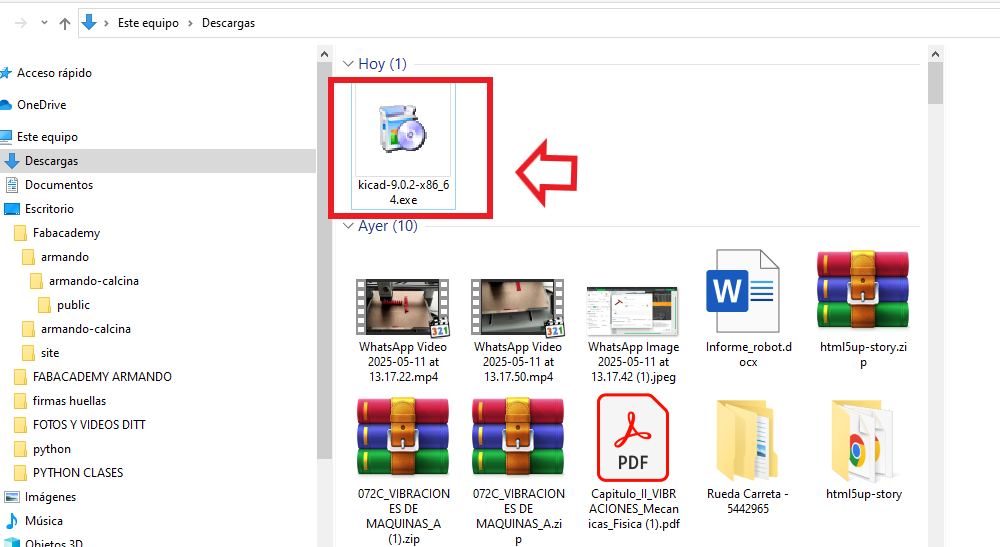Open the site folder in tree
The image size is (1000, 547).
click(x=50, y=353)
